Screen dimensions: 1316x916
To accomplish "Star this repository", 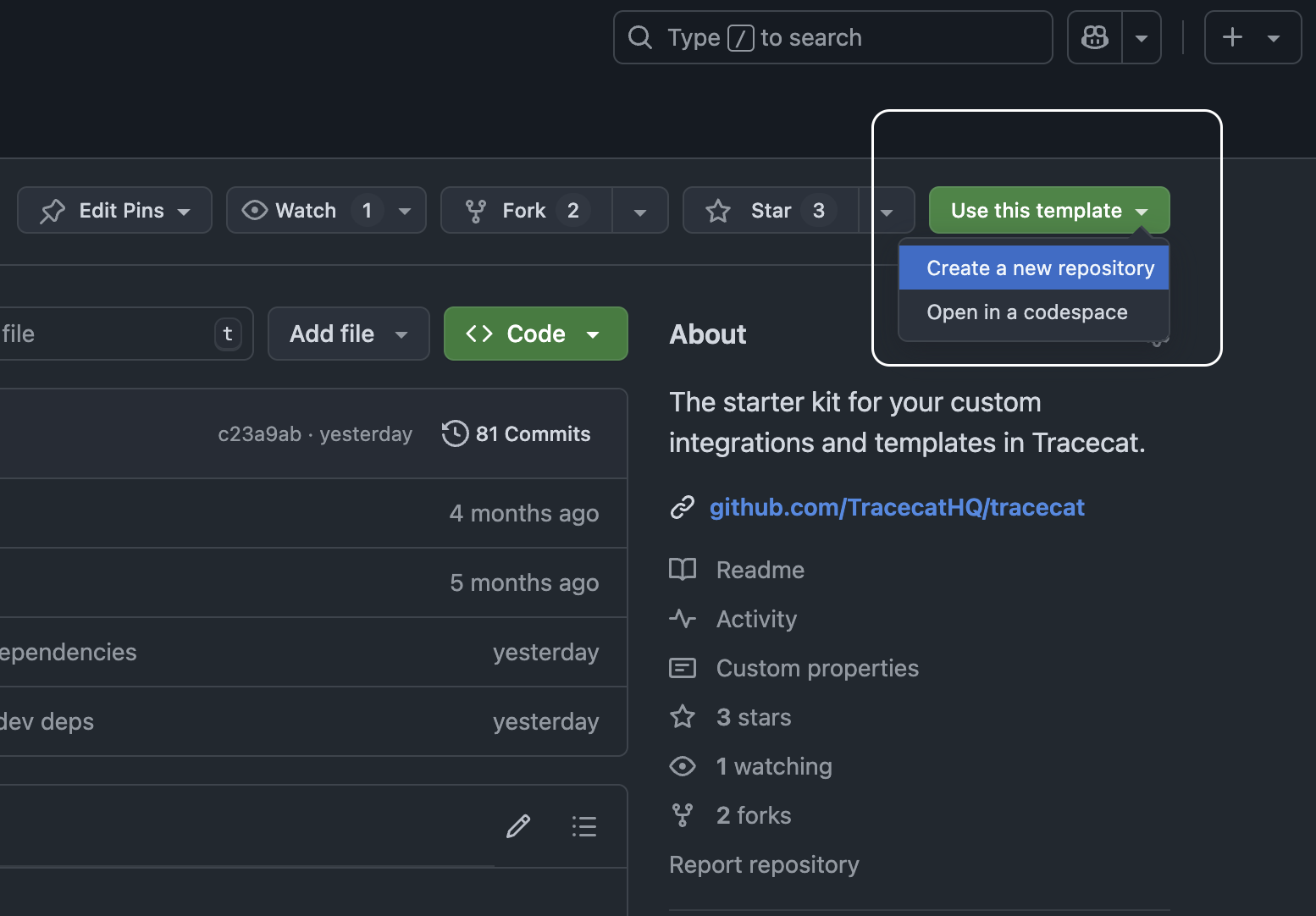I will pos(771,210).
